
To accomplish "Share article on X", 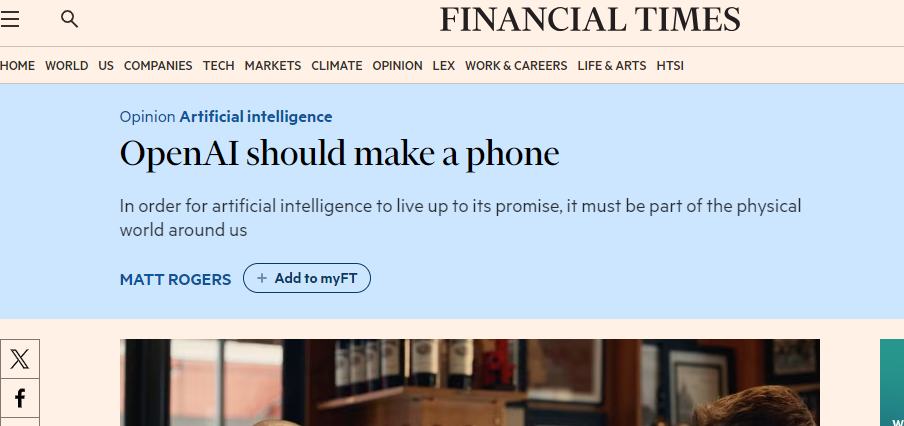I will (20, 358).
